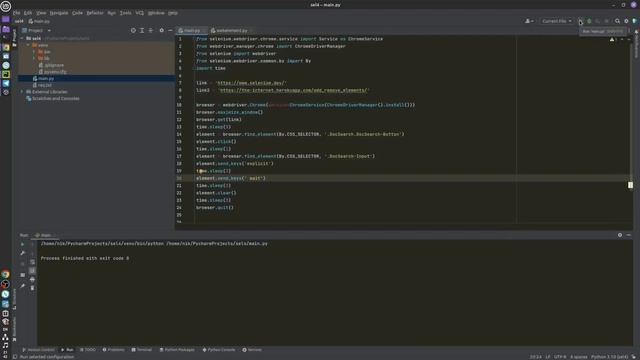
Task: Open the Project panel options gear
Action: [162, 30]
